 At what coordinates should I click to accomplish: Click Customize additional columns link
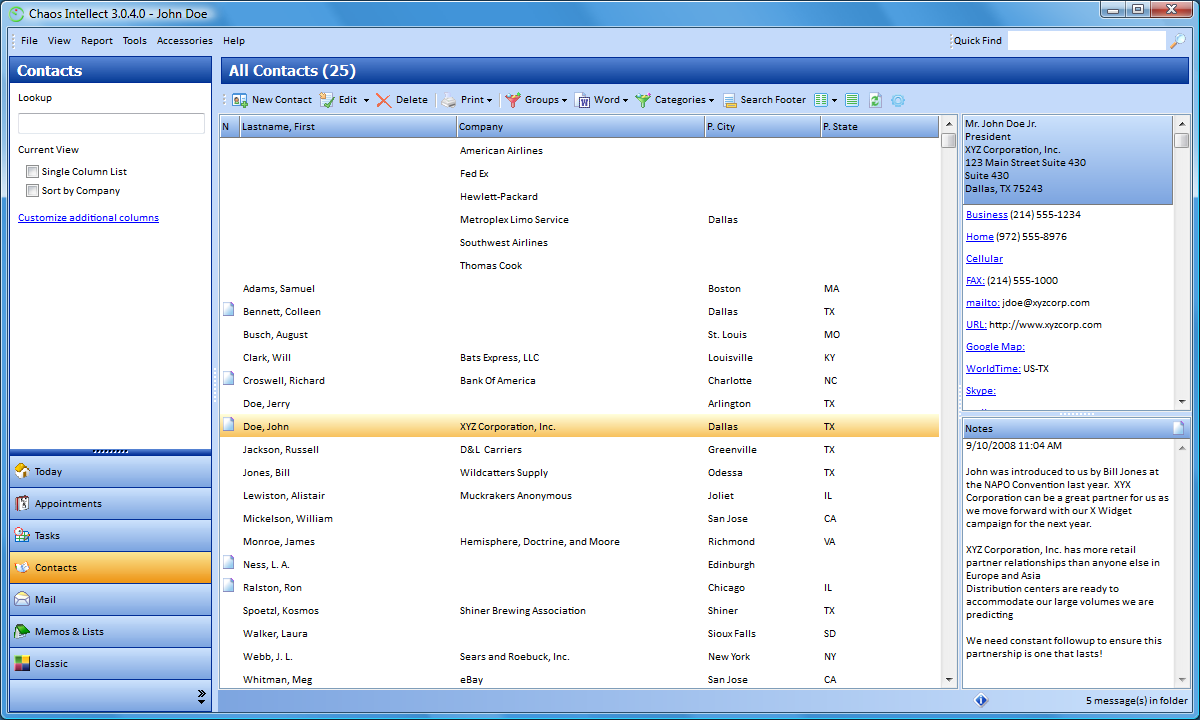(88, 218)
